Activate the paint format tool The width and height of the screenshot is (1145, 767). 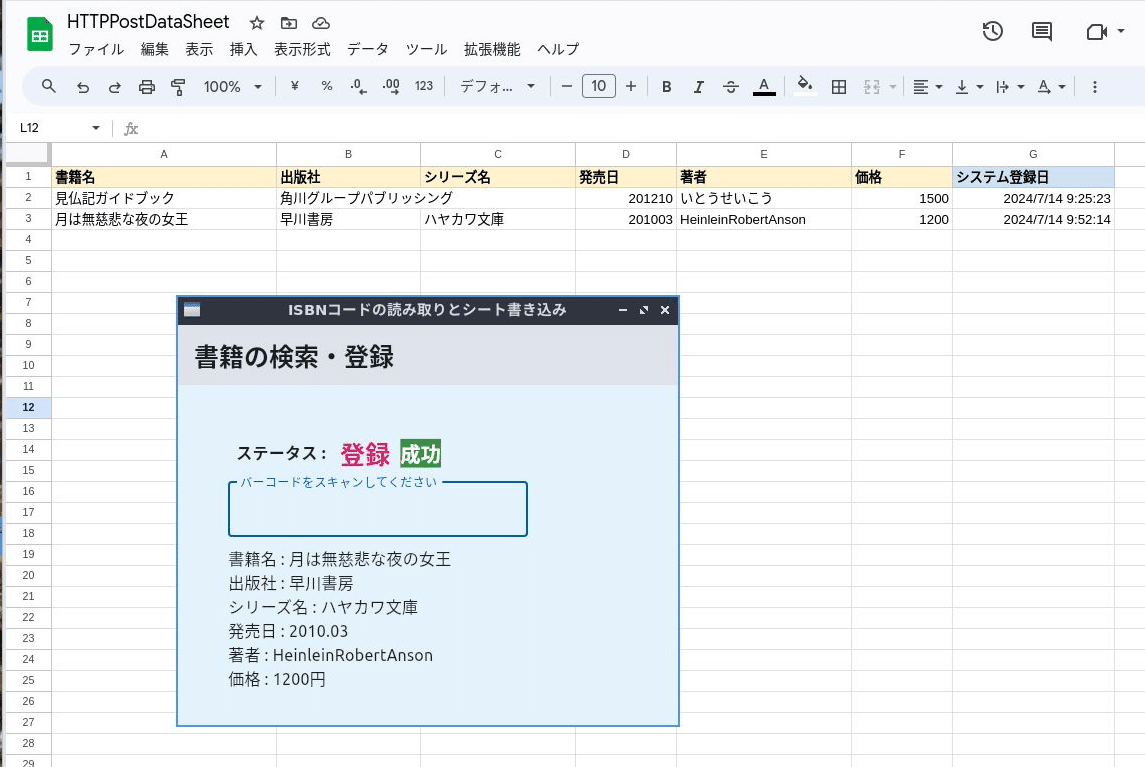178,87
